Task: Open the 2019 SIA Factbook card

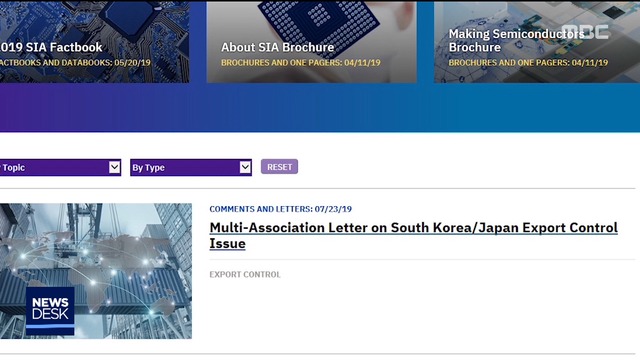Action: click(94, 42)
